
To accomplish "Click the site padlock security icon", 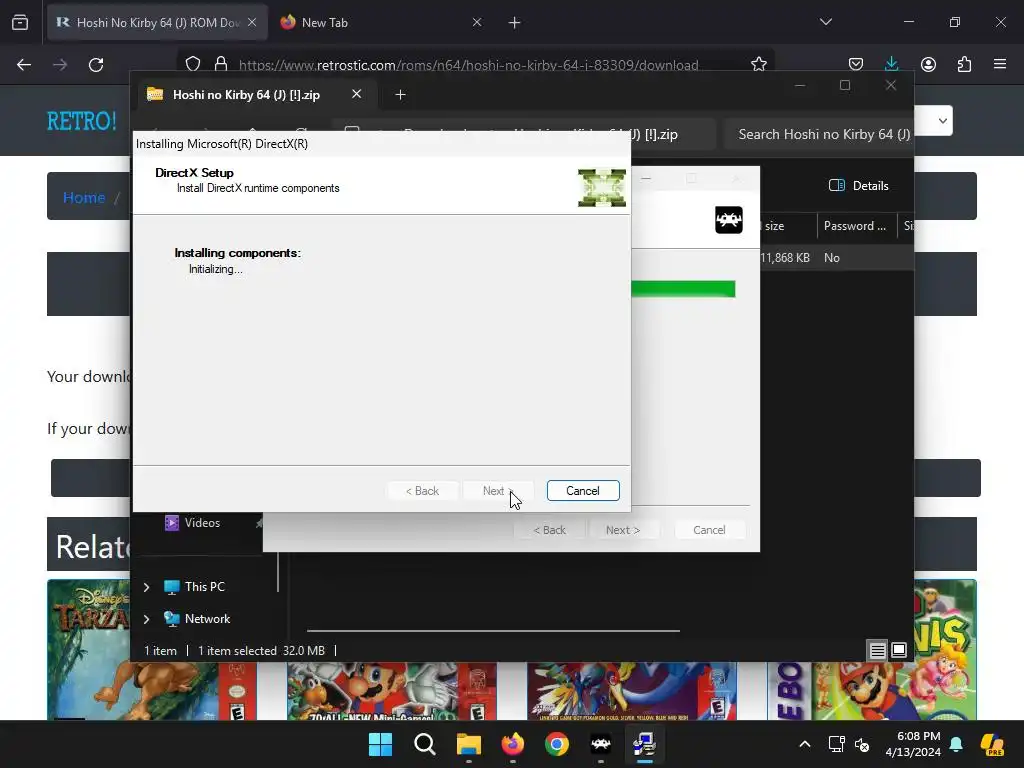I will [221, 64].
